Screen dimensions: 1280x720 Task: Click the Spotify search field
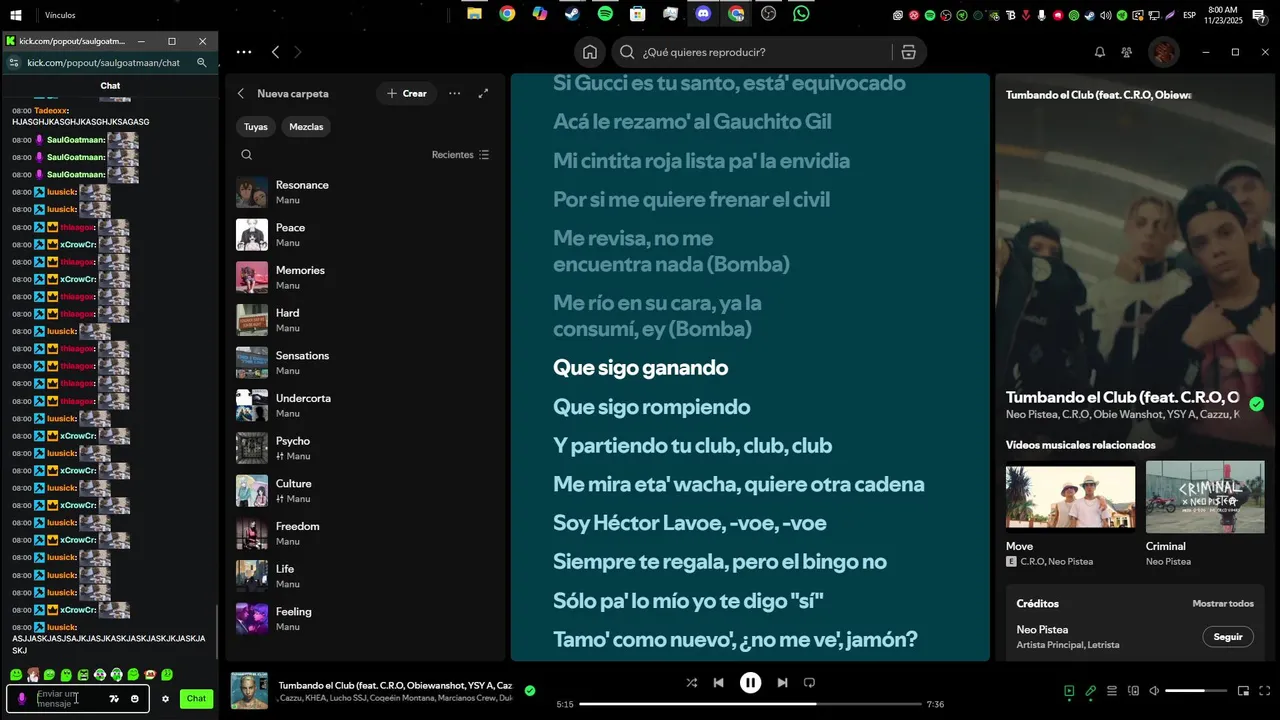point(750,52)
